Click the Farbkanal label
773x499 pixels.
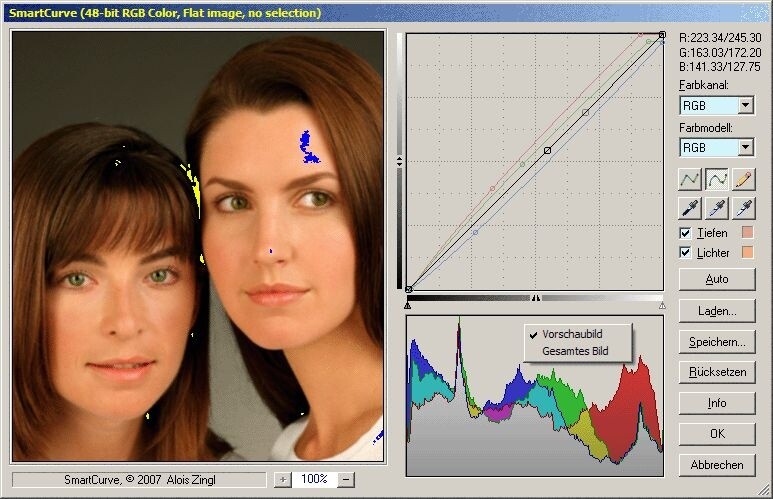click(703, 85)
